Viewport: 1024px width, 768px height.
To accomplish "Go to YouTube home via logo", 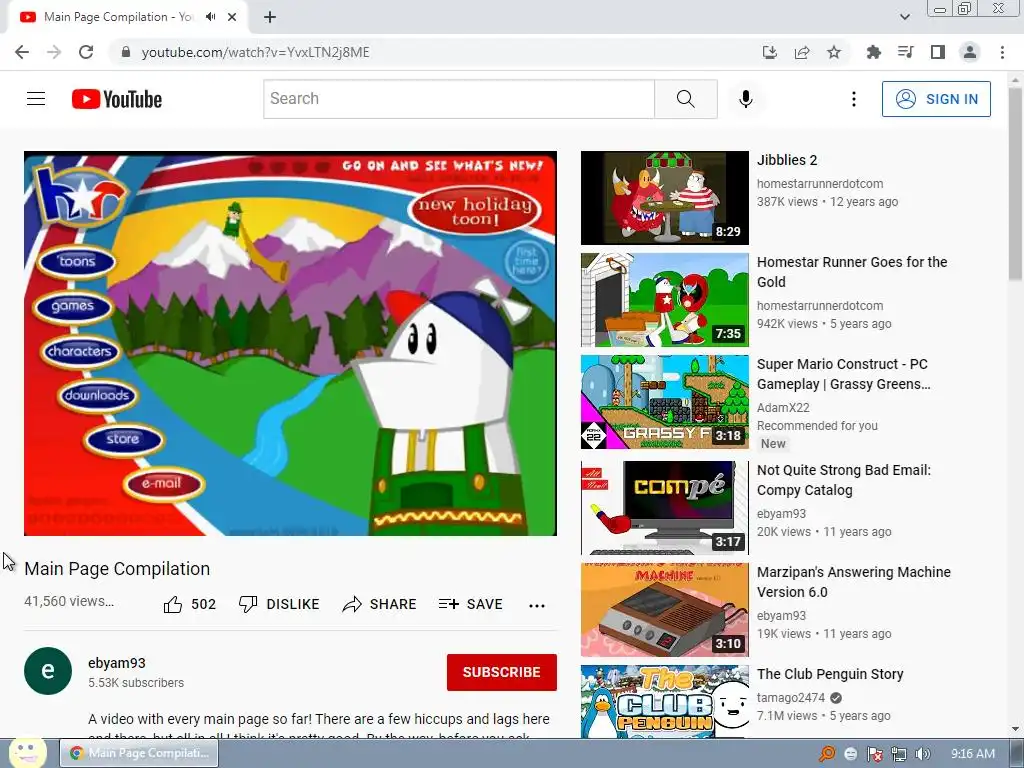I will click(x=117, y=99).
